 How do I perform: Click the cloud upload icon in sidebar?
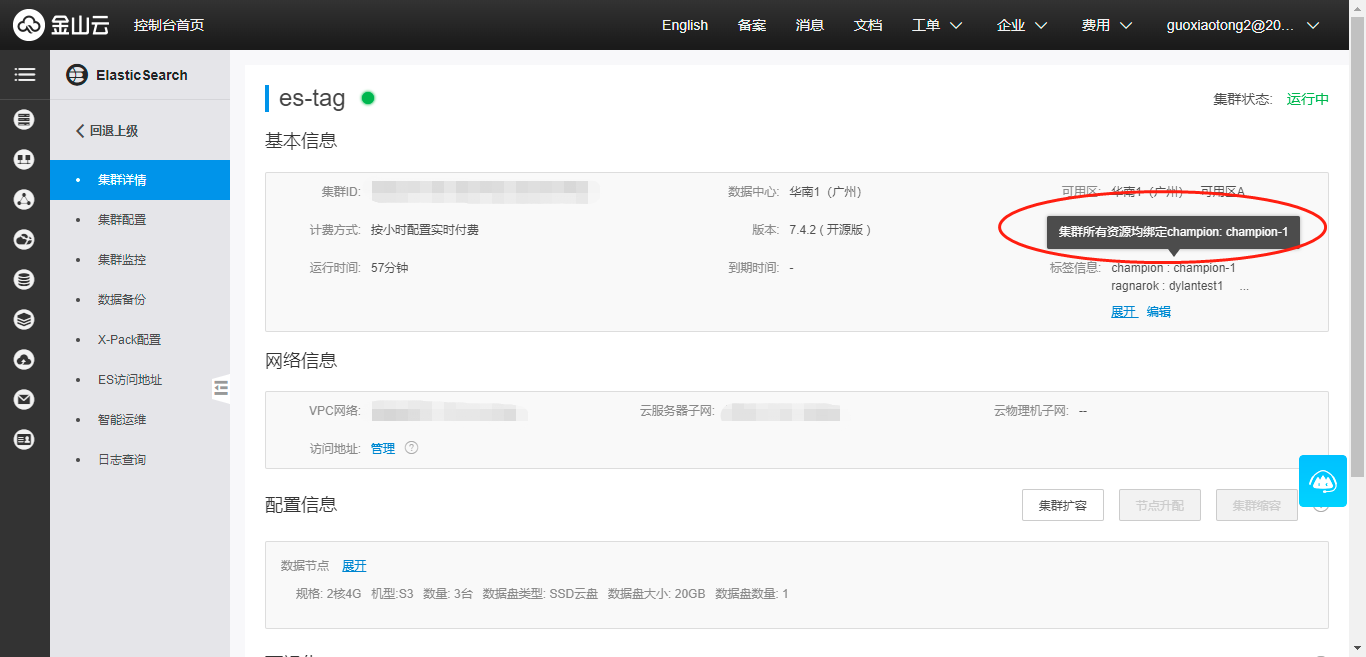24,359
